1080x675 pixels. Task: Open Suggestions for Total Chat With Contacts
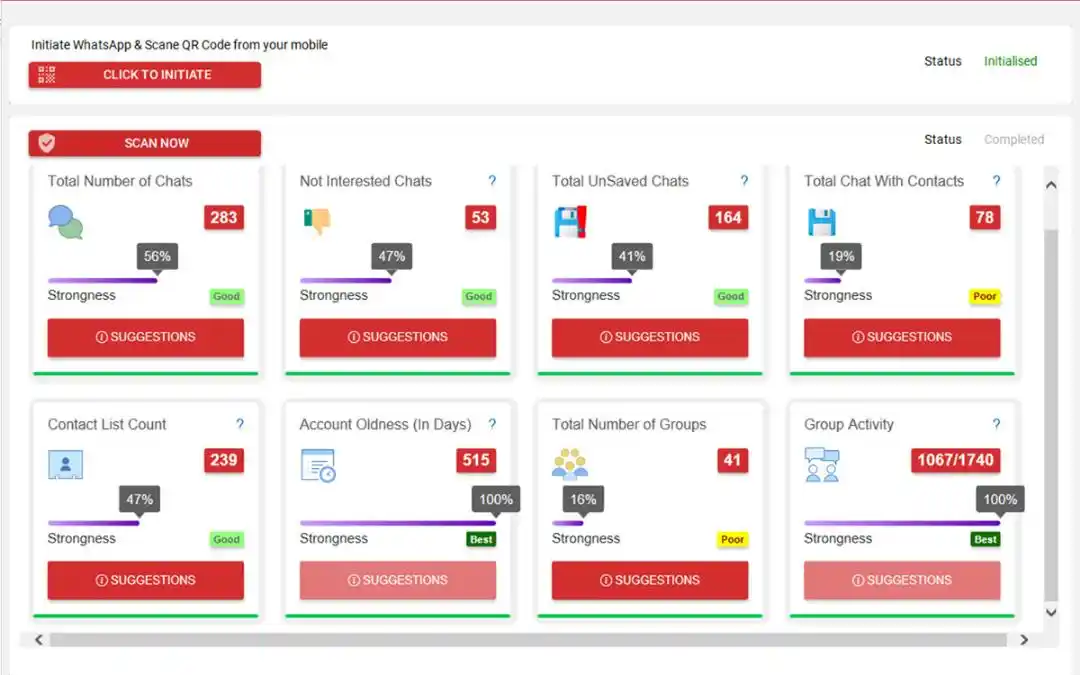click(x=902, y=338)
